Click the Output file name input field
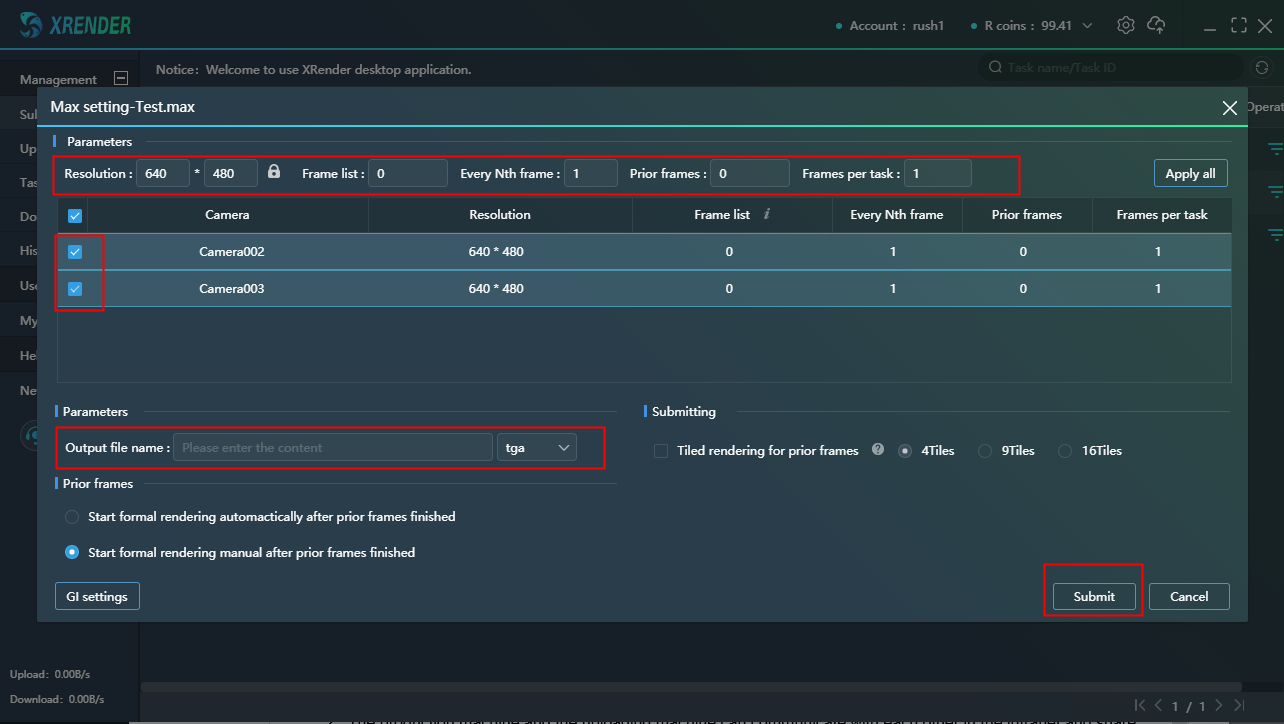Screen dimensions: 1284x724 point(332,448)
